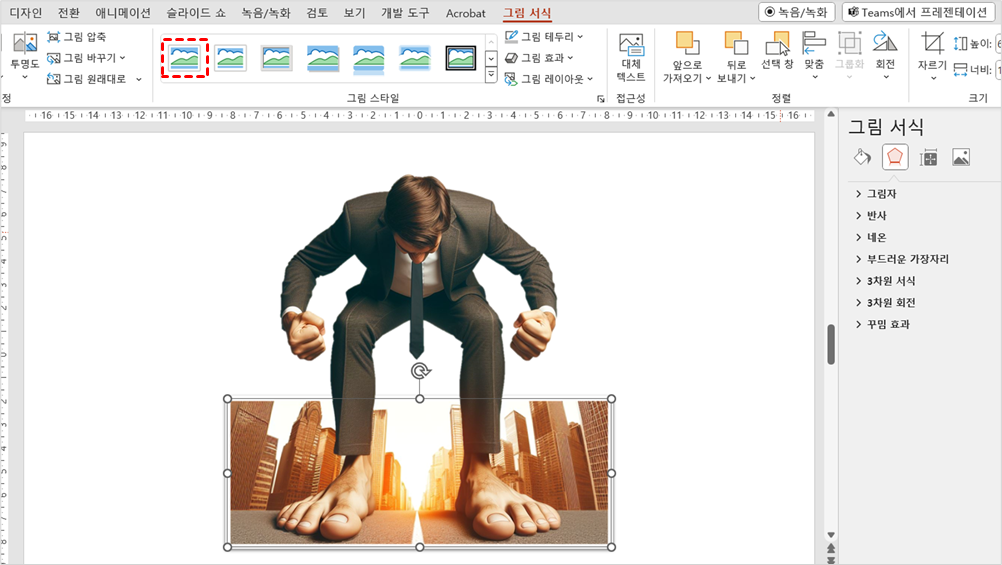Open the 그림 스타일 dialog launcher
Image resolution: width=1002 pixels, height=565 pixels.
click(601, 98)
